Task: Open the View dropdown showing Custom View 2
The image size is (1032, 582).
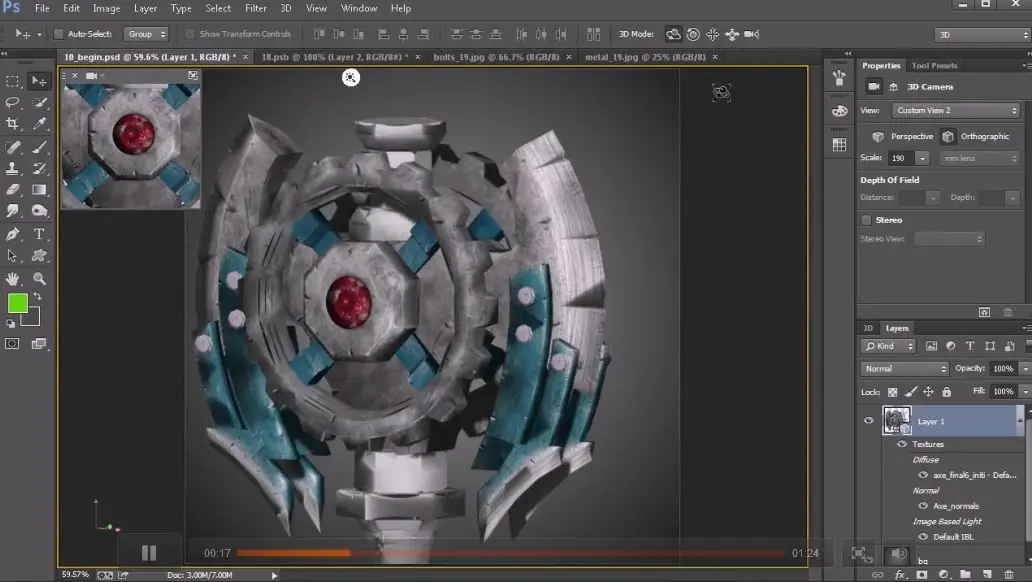Action: click(x=955, y=111)
